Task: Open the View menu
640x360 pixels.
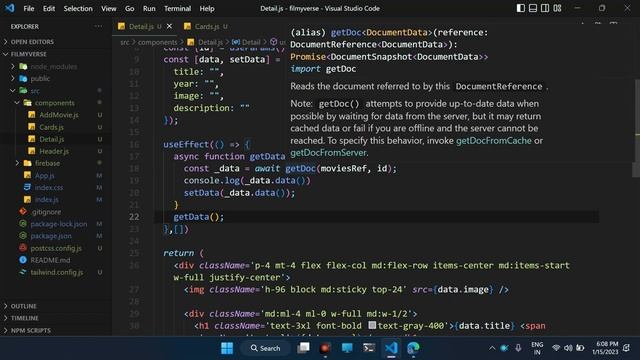Action: [x=109, y=8]
